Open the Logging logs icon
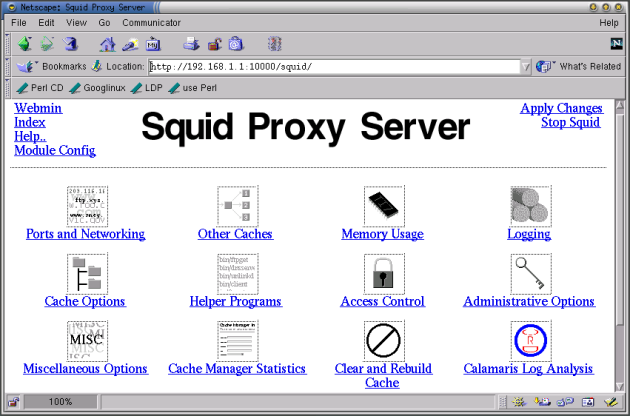The image size is (630, 416). pyautogui.click(x=531, y=206)
